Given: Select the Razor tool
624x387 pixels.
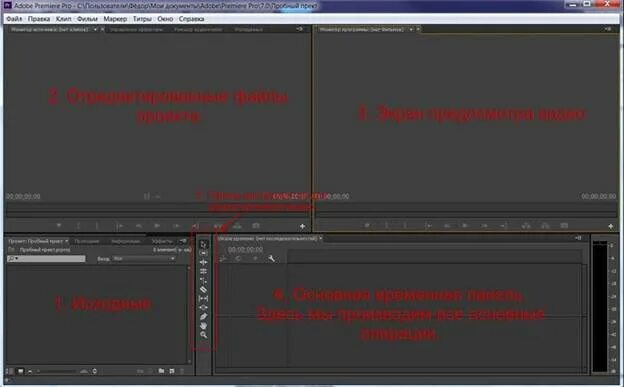Looking at the screenshot, I should point(203,289).
